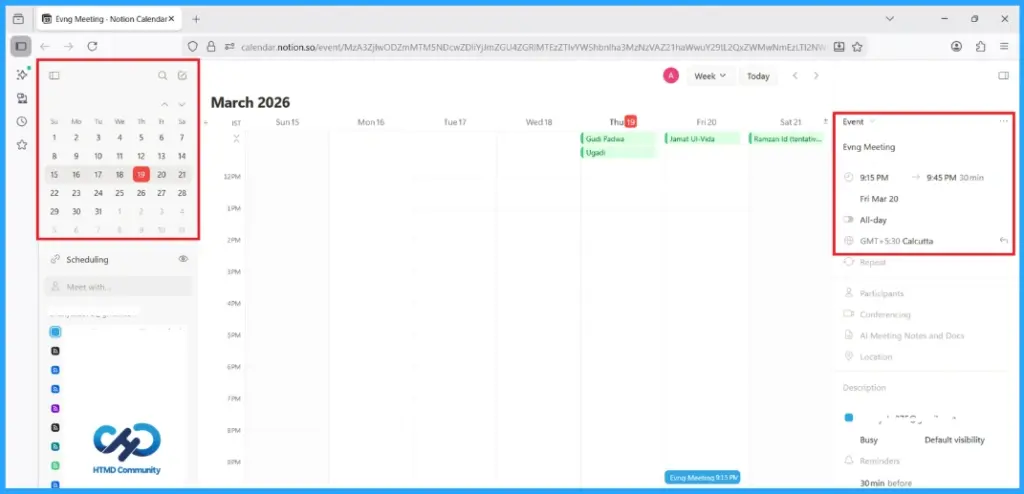Open the user avatar "A" menu
Screen dimensions: 1024x494
point(671,76)
